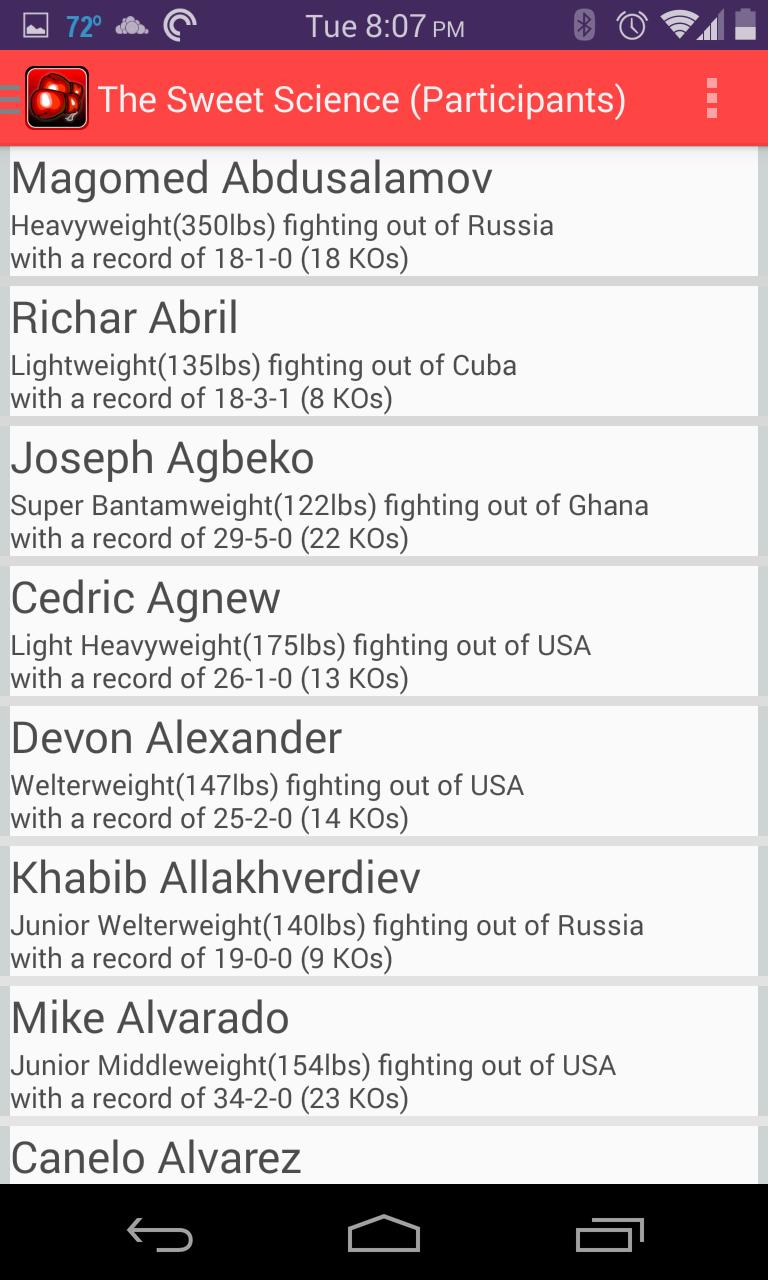Open Richar Abril's fighter entry

pos(384,353)
